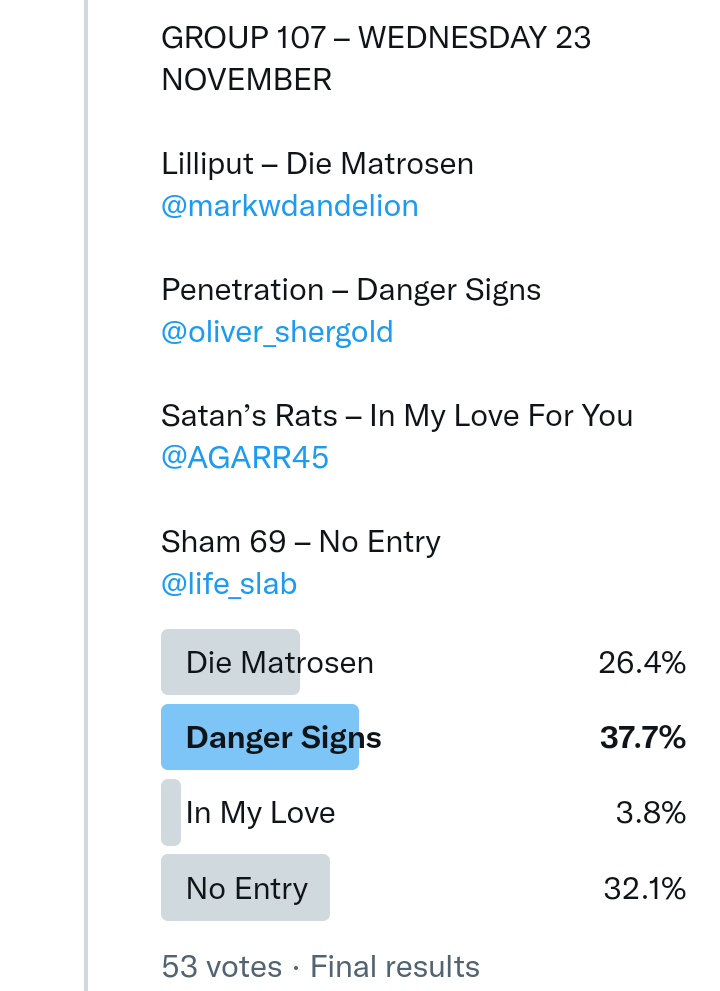Open the @oliver_shergold profile mention
Screen dimensions: 720x991
coord(277,332)
